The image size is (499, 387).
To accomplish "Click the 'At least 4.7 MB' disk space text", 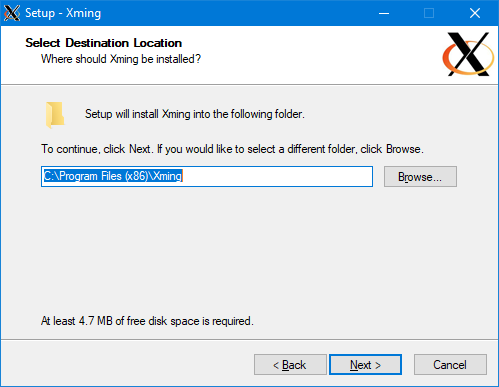I will pyautogui.click(x=147, y=321).
